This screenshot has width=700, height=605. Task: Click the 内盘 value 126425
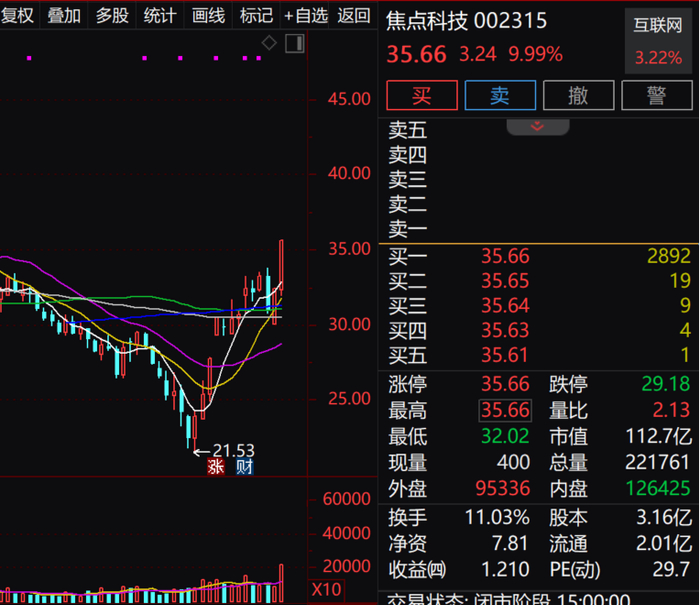[x=658, y=488]
